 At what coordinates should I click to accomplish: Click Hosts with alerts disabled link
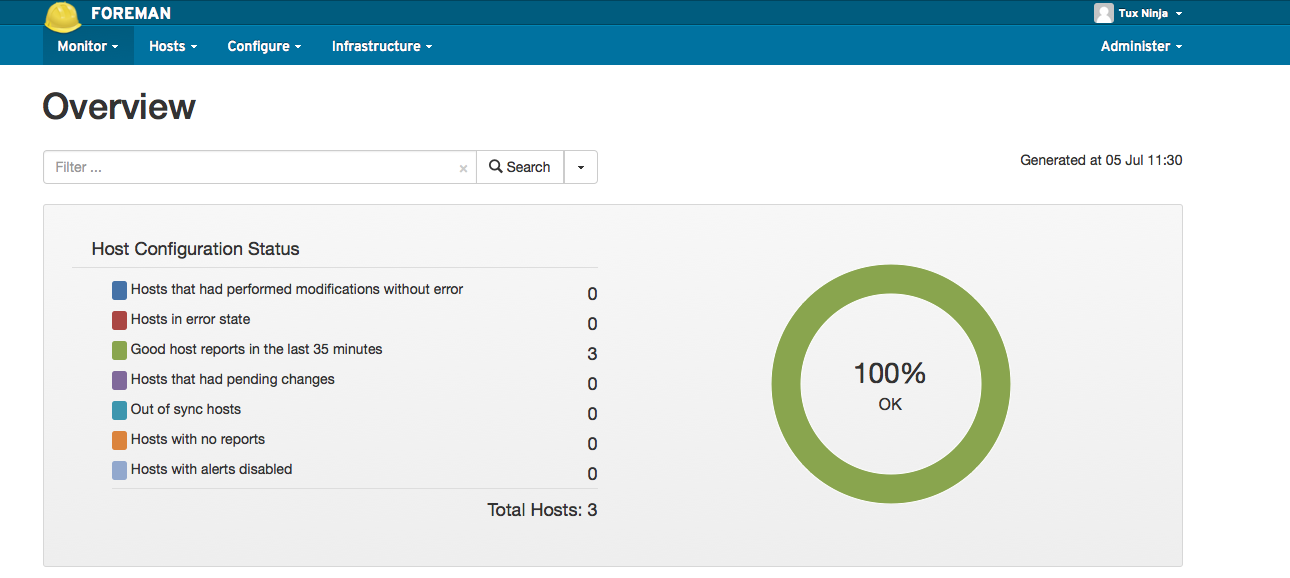click(211, 469)
